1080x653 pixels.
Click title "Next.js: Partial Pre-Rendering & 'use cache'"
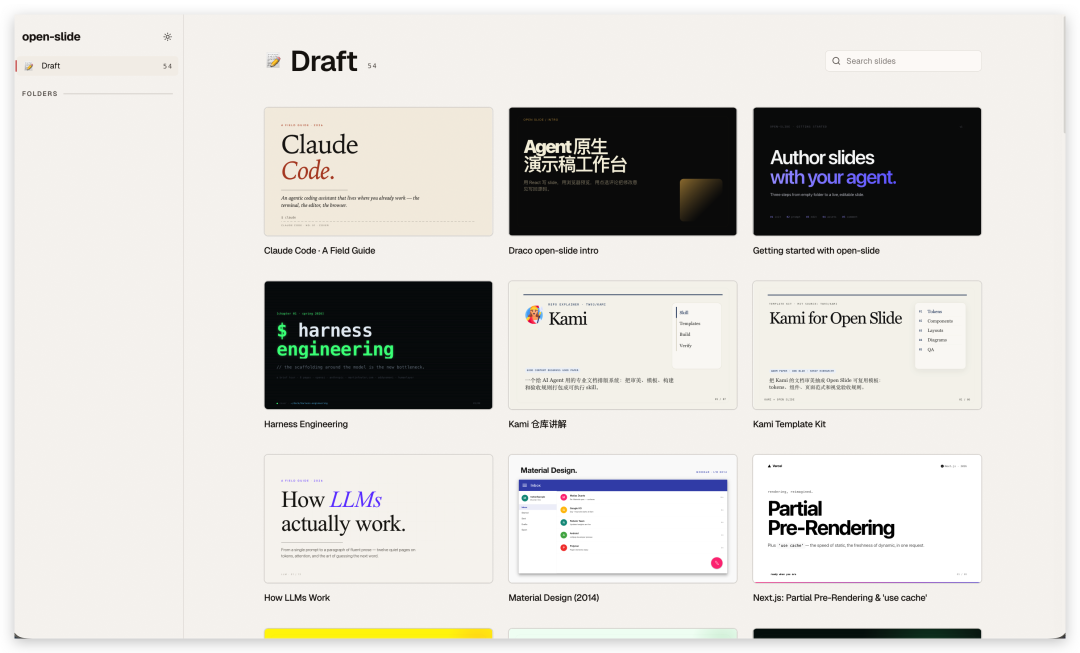pos(840,598)
